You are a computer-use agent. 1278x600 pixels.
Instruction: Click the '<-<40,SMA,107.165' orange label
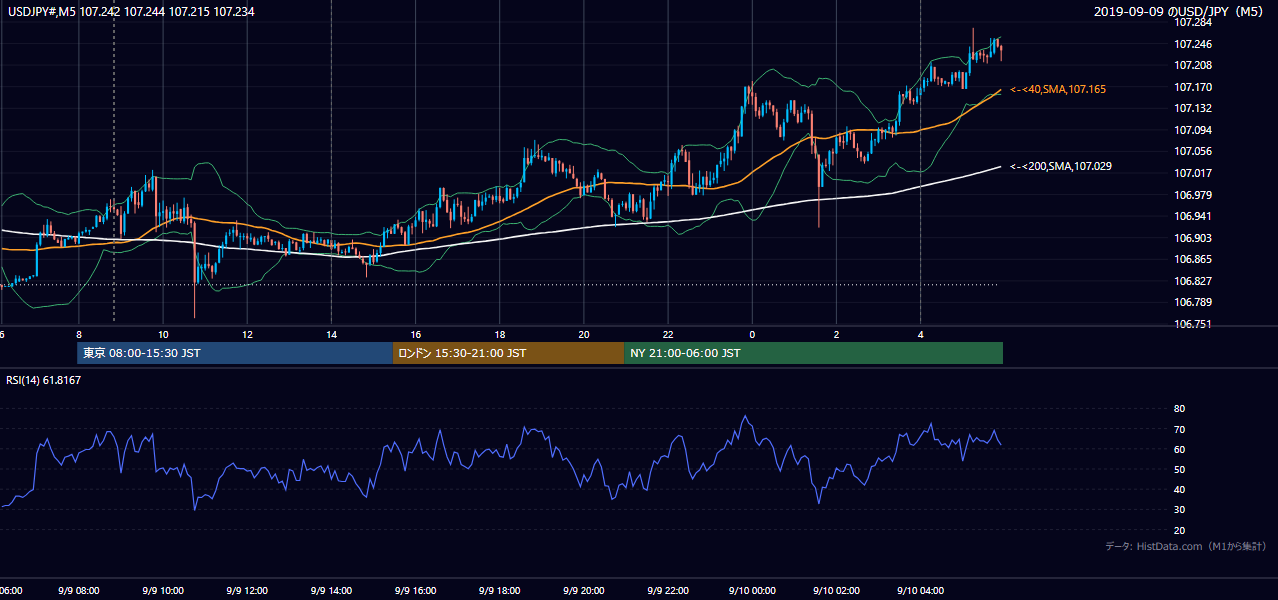coord(1058,90)
